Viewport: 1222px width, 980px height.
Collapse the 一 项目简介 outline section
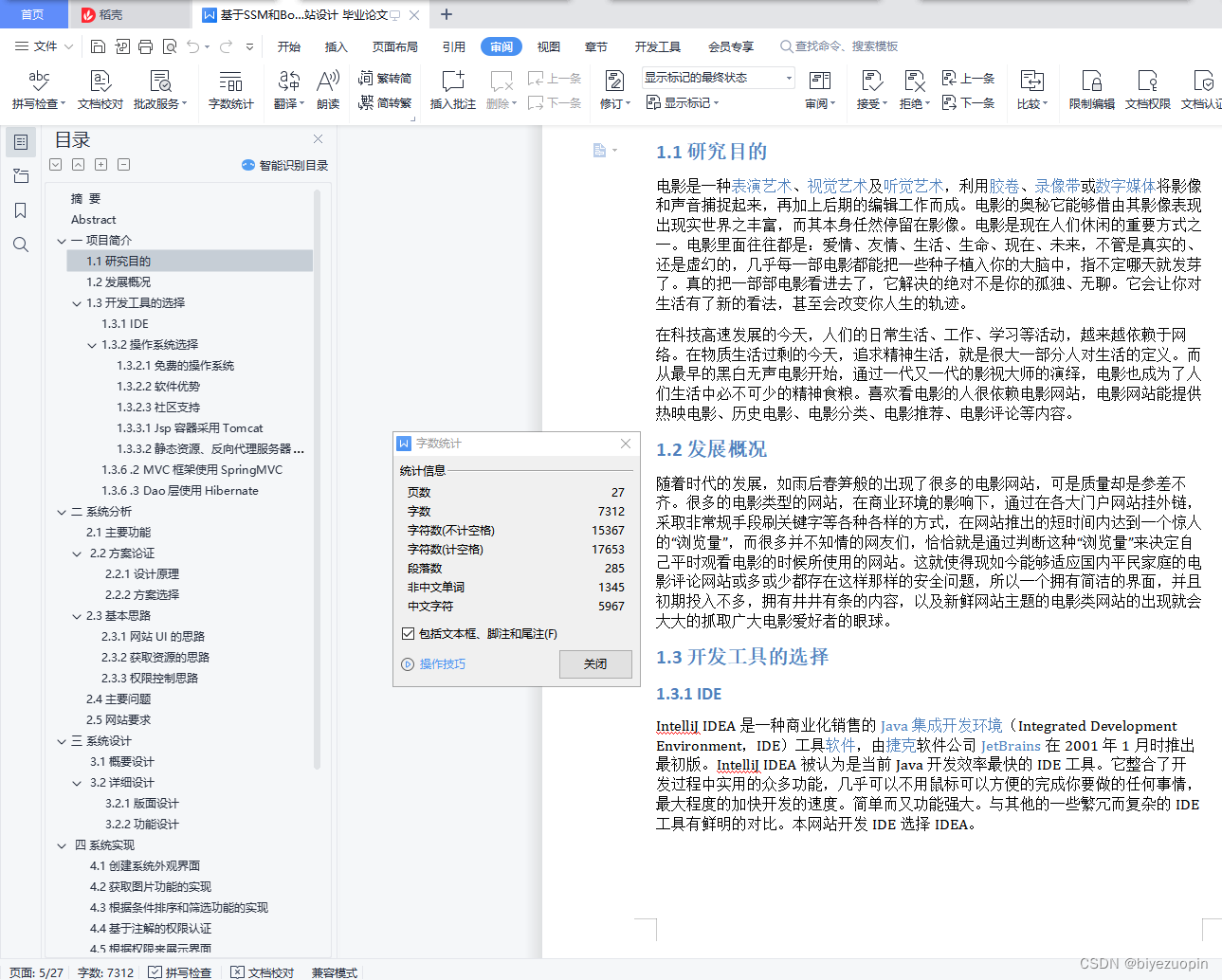61,240
